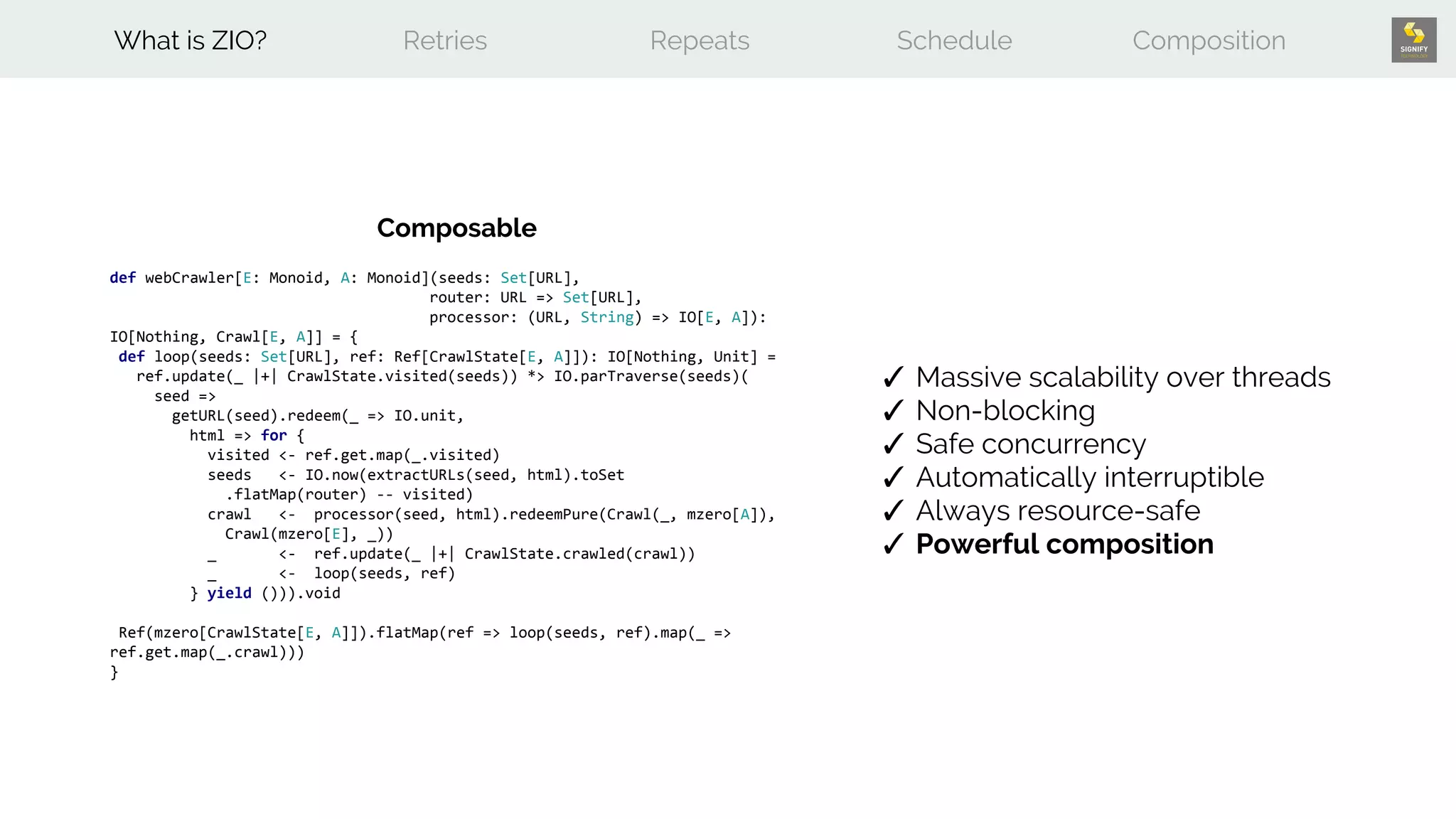1456x819 pixels.
Task: Click the def loop function definition line
Action: (447, 357)
